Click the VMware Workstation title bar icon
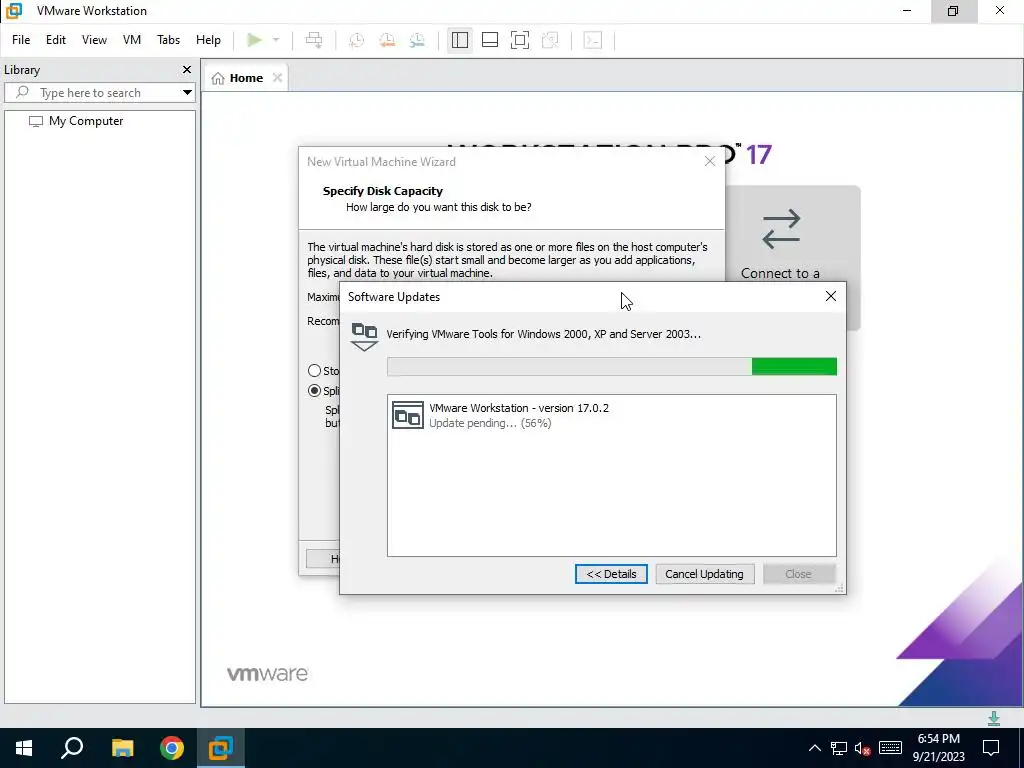This screenshot has width=1024, height=768. (x=14, y=10)
